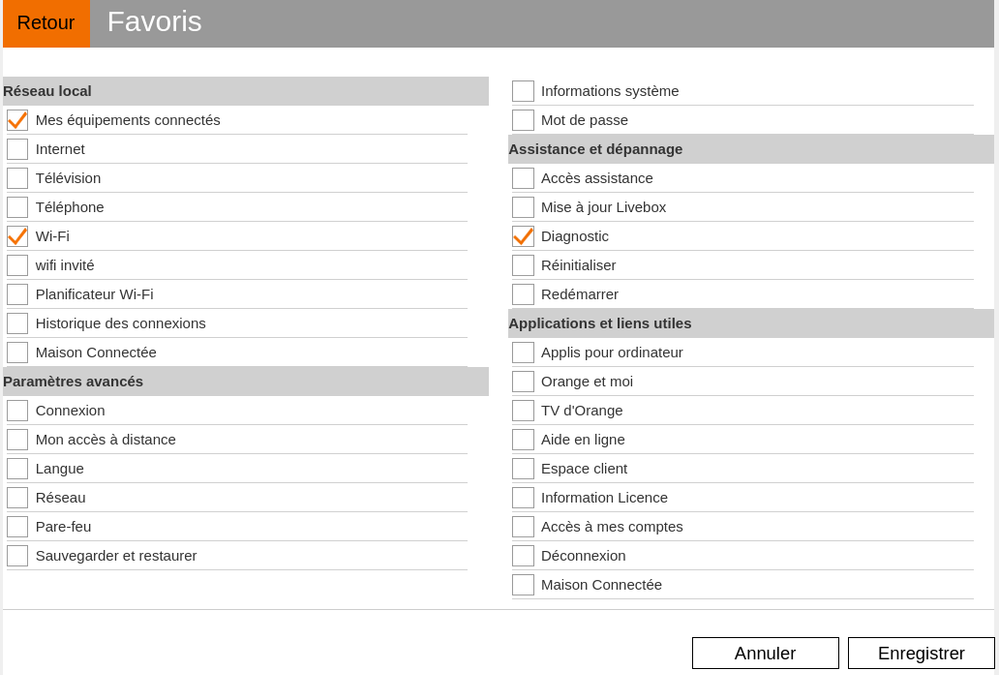The height and width of the screenshot is (675, 999).
Task: Uncheck Mes équipements connectés favorite
Action: (17, 119)
